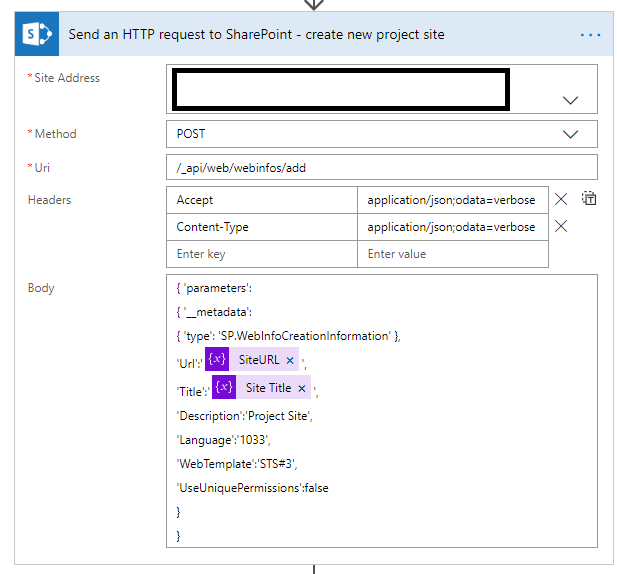Screen dimensions: 617x574
Task: Expand the Method dropdown arrow
Action: [x=571, y=134]
